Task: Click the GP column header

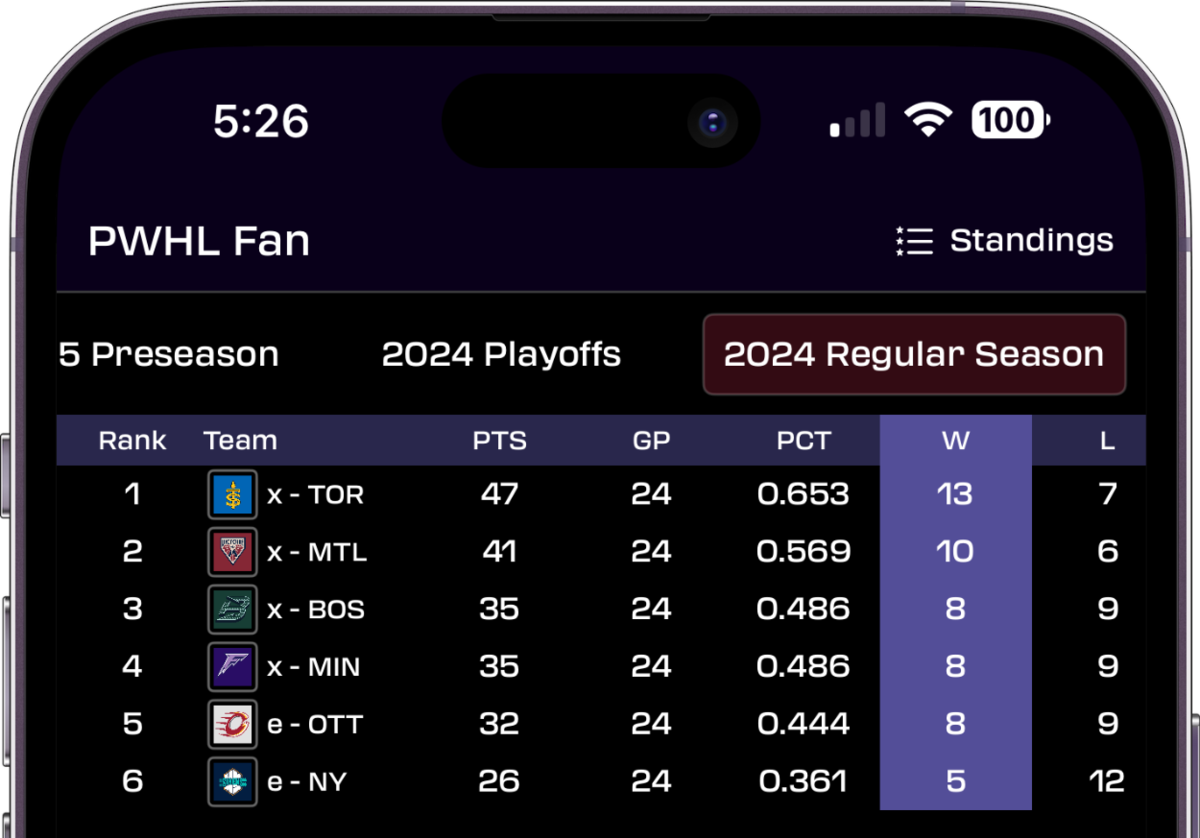Action: [x=651, y=440]
